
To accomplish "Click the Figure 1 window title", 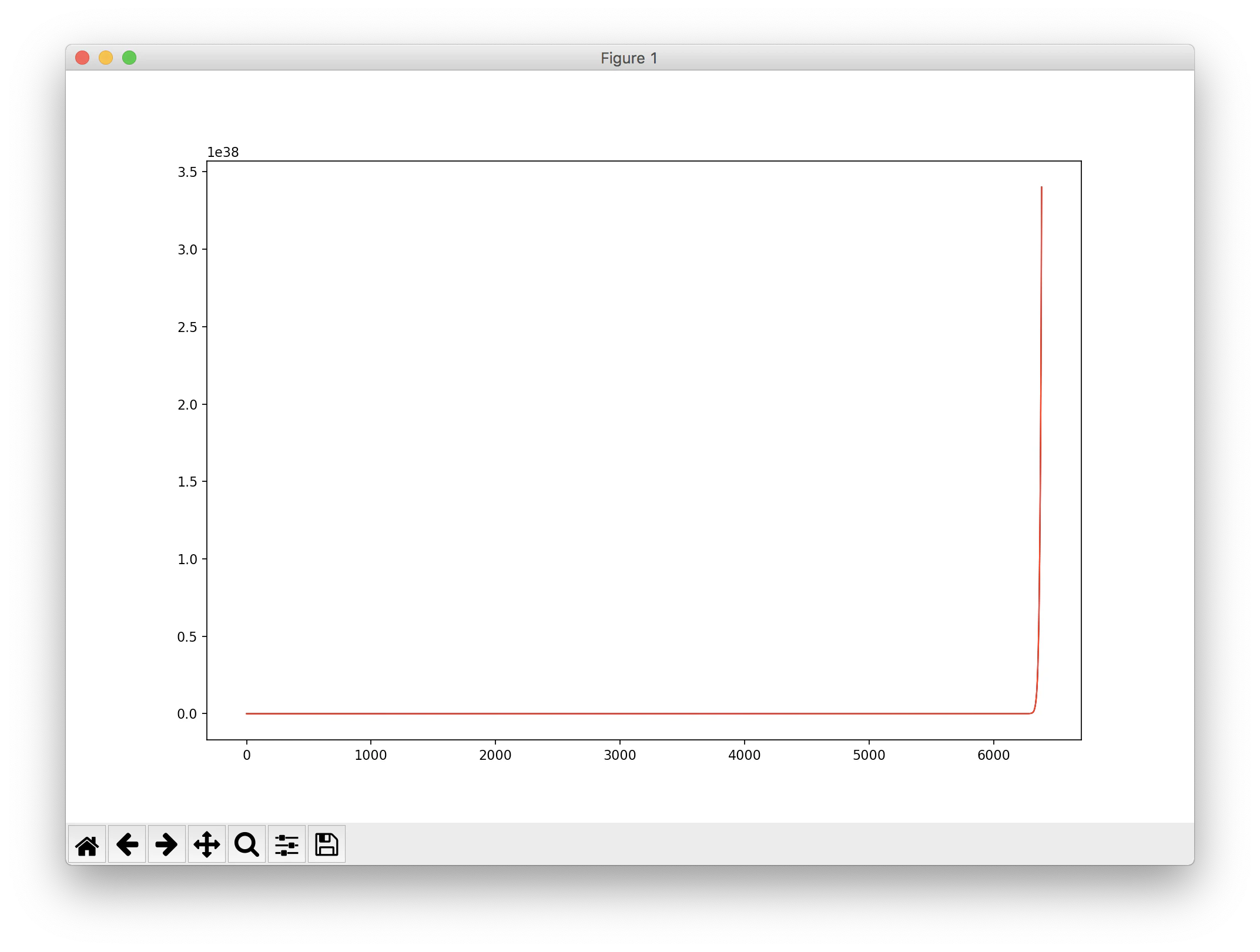I will [629, 58].
